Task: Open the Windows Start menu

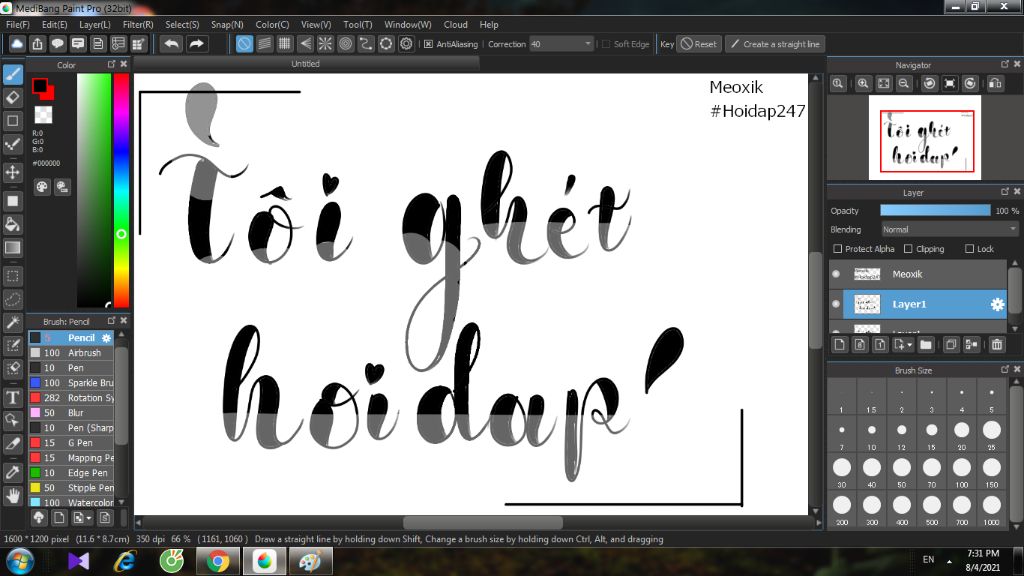Action: point(19,561)
